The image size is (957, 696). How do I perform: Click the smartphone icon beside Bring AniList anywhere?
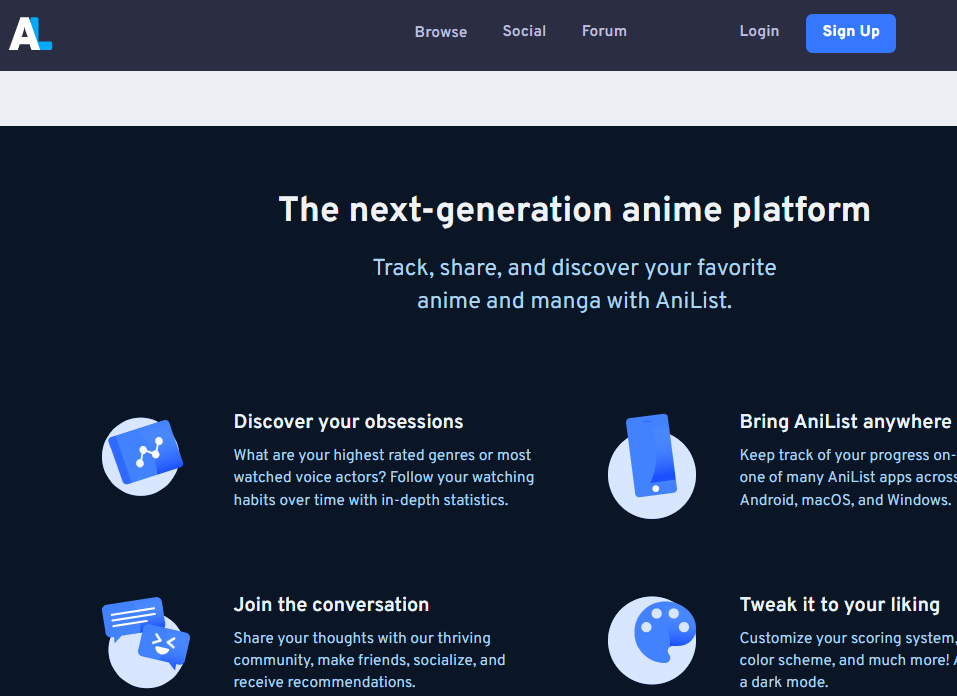coord(651,465)
